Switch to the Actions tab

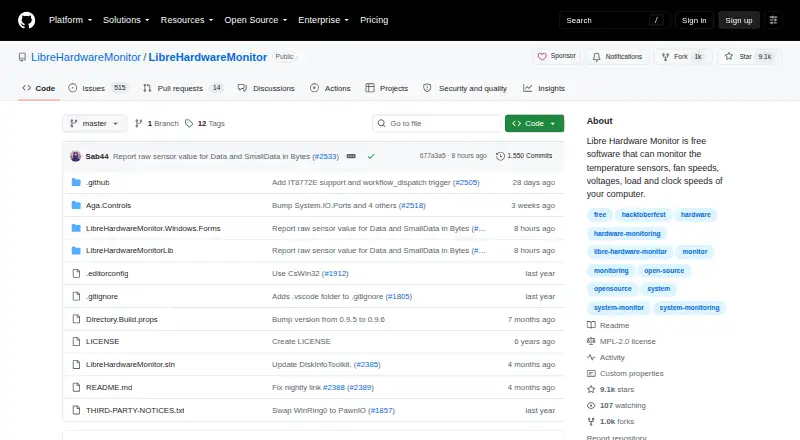click(x=330, y=88)
